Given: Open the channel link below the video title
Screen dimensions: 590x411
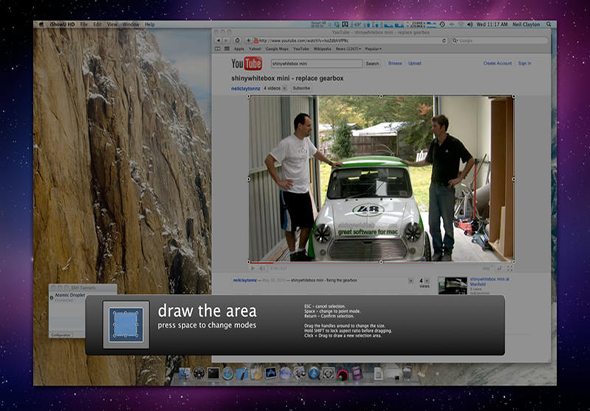Looking at the screenshot, I should 245,88.
